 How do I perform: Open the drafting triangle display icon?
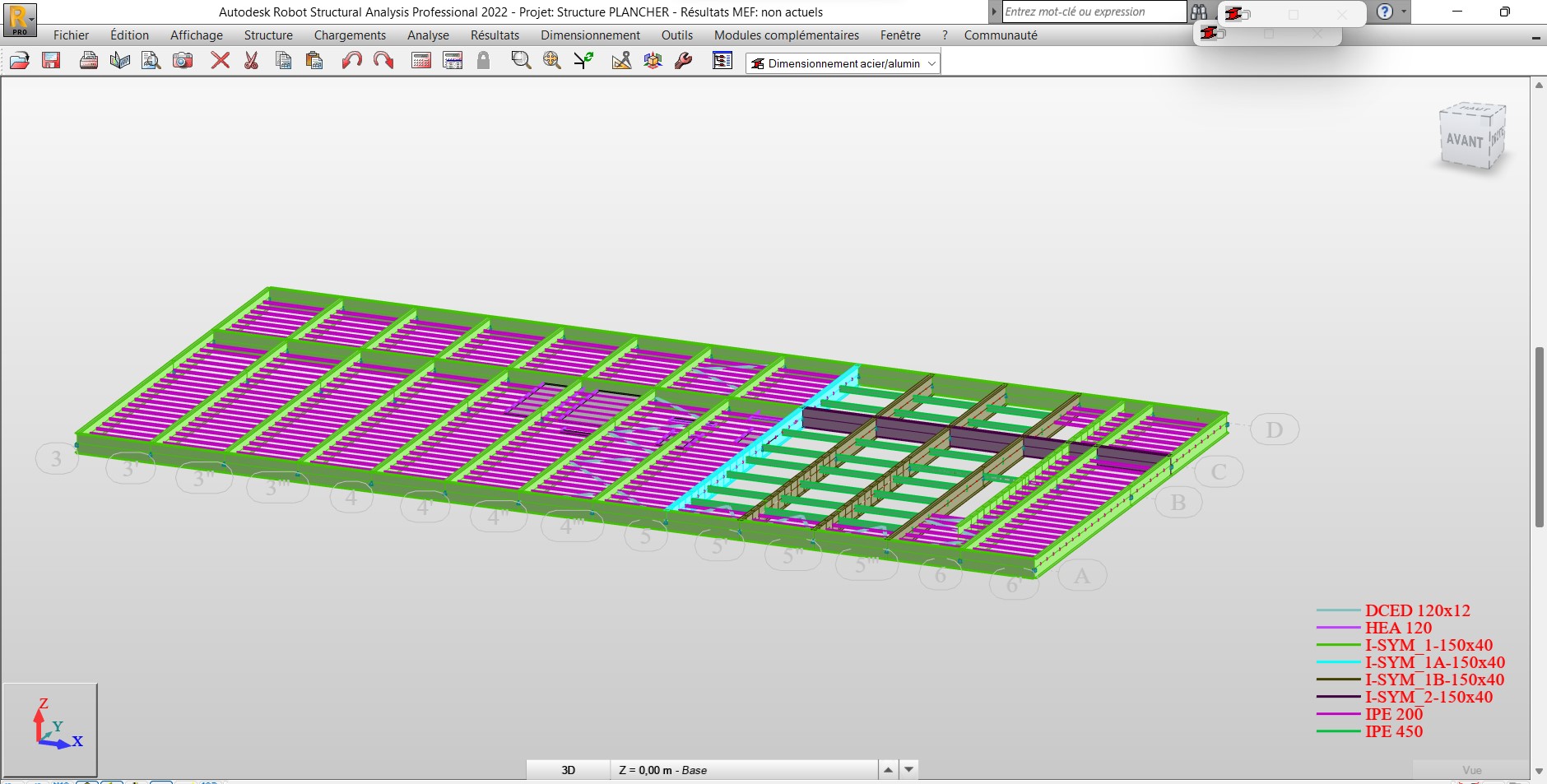tap(622, 61)
